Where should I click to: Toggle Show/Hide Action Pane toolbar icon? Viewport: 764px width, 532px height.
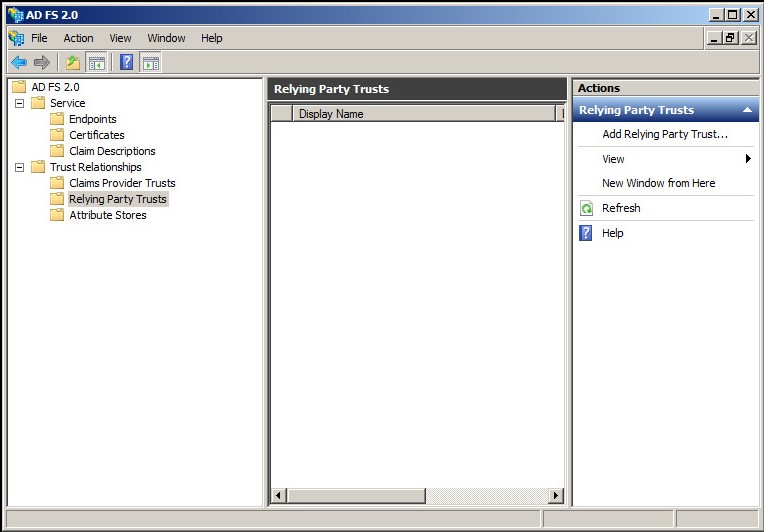pyautogui.click(x=151, y=62)
